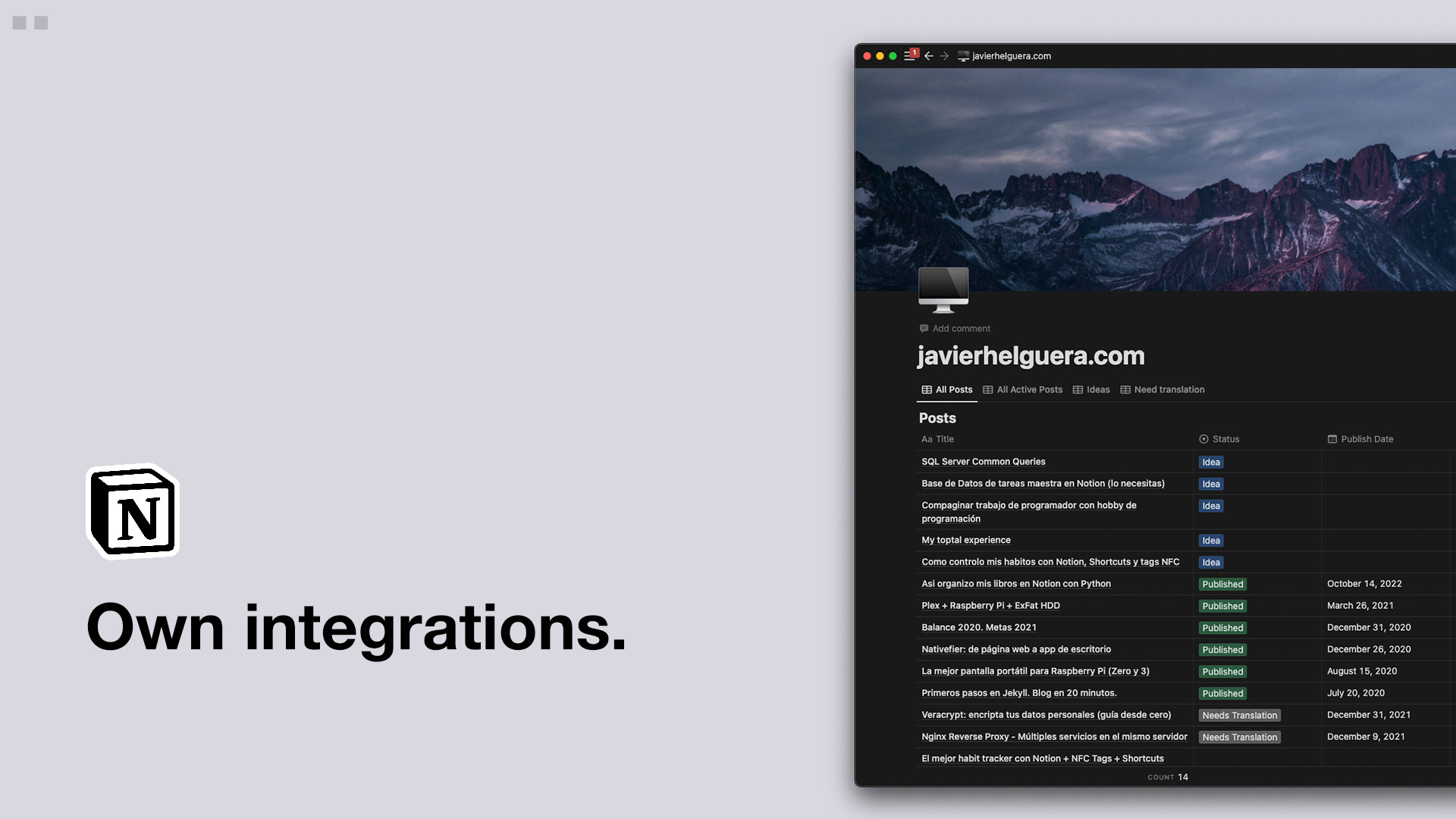
Task: Select the Ideas filter tab
Action: click(1098, 389)
